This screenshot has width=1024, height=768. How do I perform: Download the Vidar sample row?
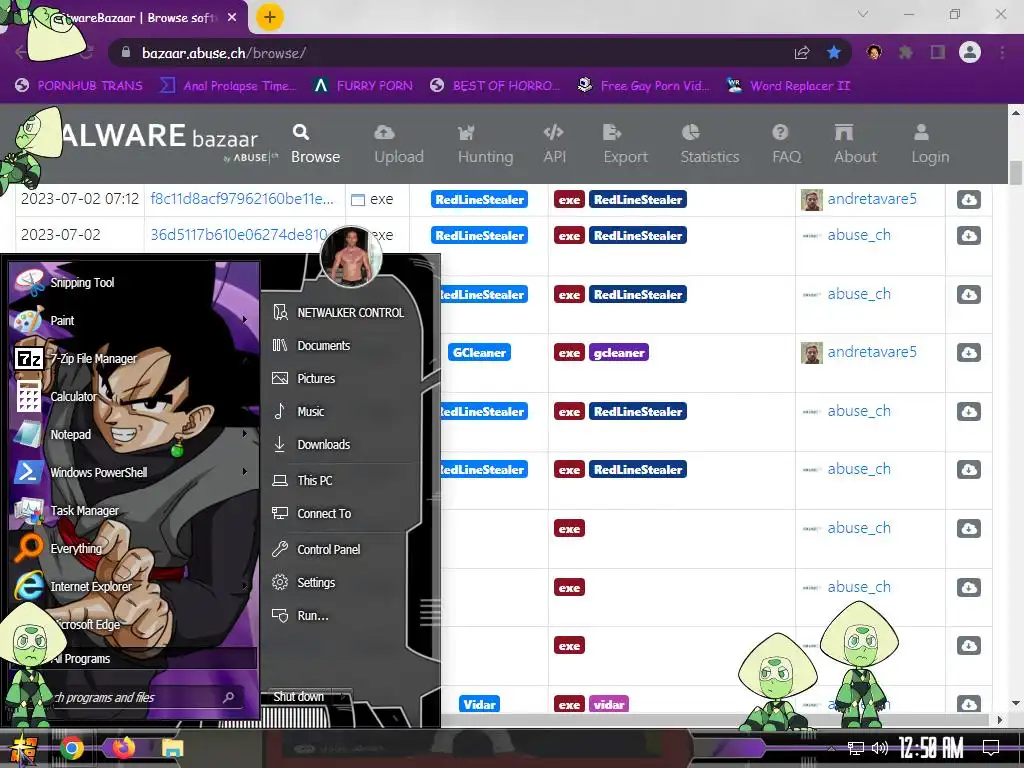(x=968, y=704)
